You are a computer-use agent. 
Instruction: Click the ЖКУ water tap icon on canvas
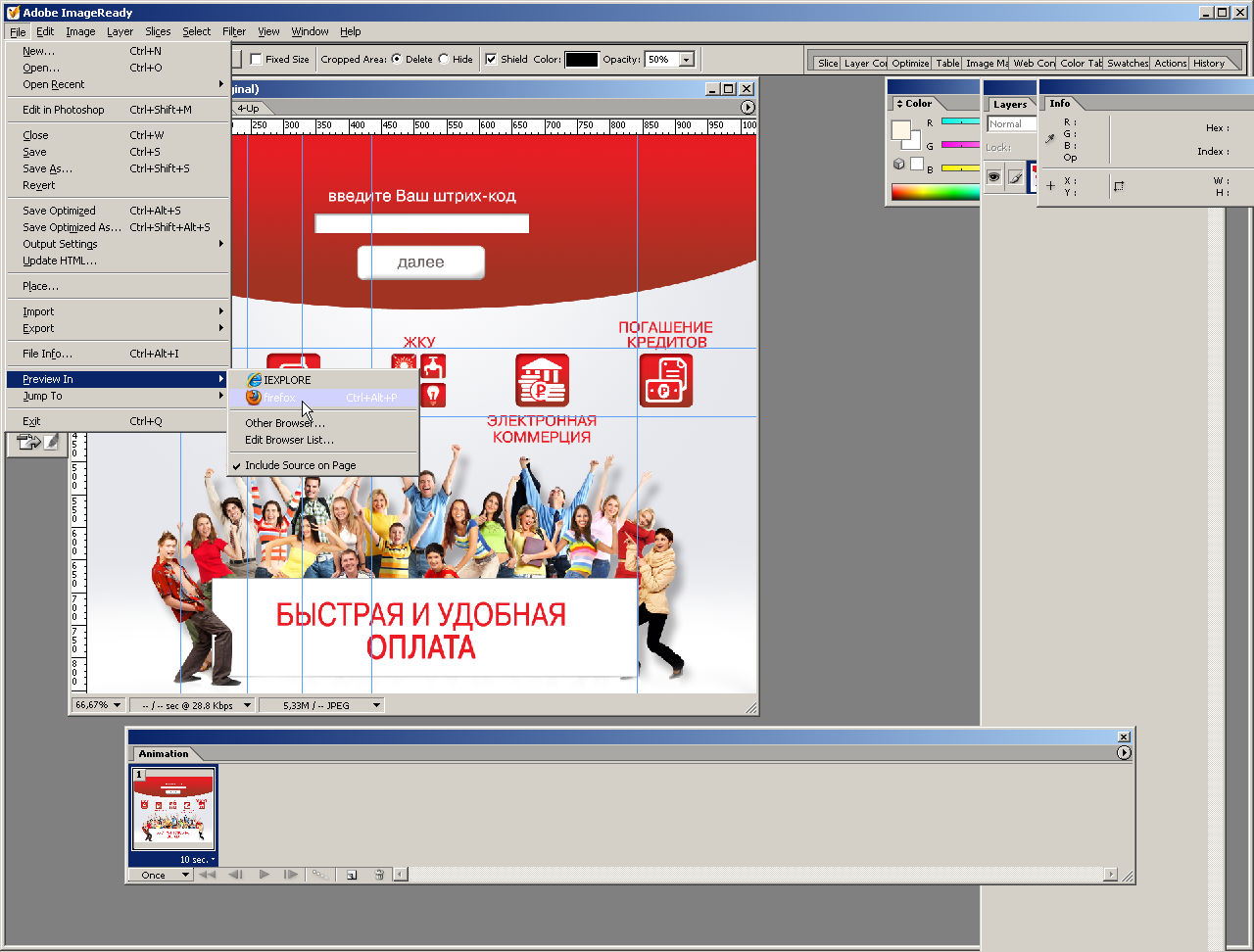432,366
